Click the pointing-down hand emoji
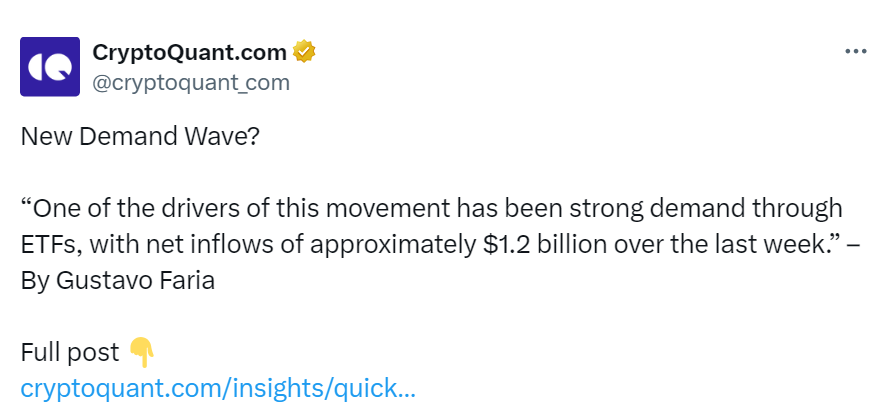The width and height of the screenshot is (888, 419). [x=142, y=352]
